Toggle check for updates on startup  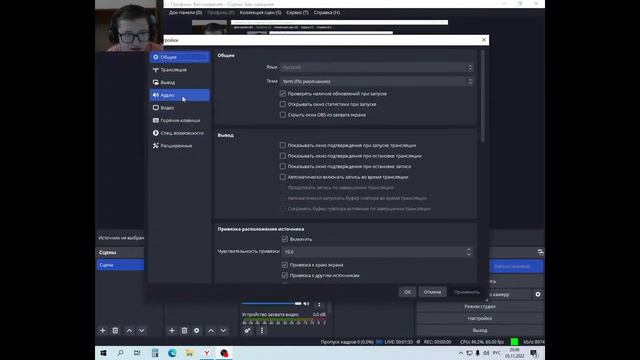point(283,93)
